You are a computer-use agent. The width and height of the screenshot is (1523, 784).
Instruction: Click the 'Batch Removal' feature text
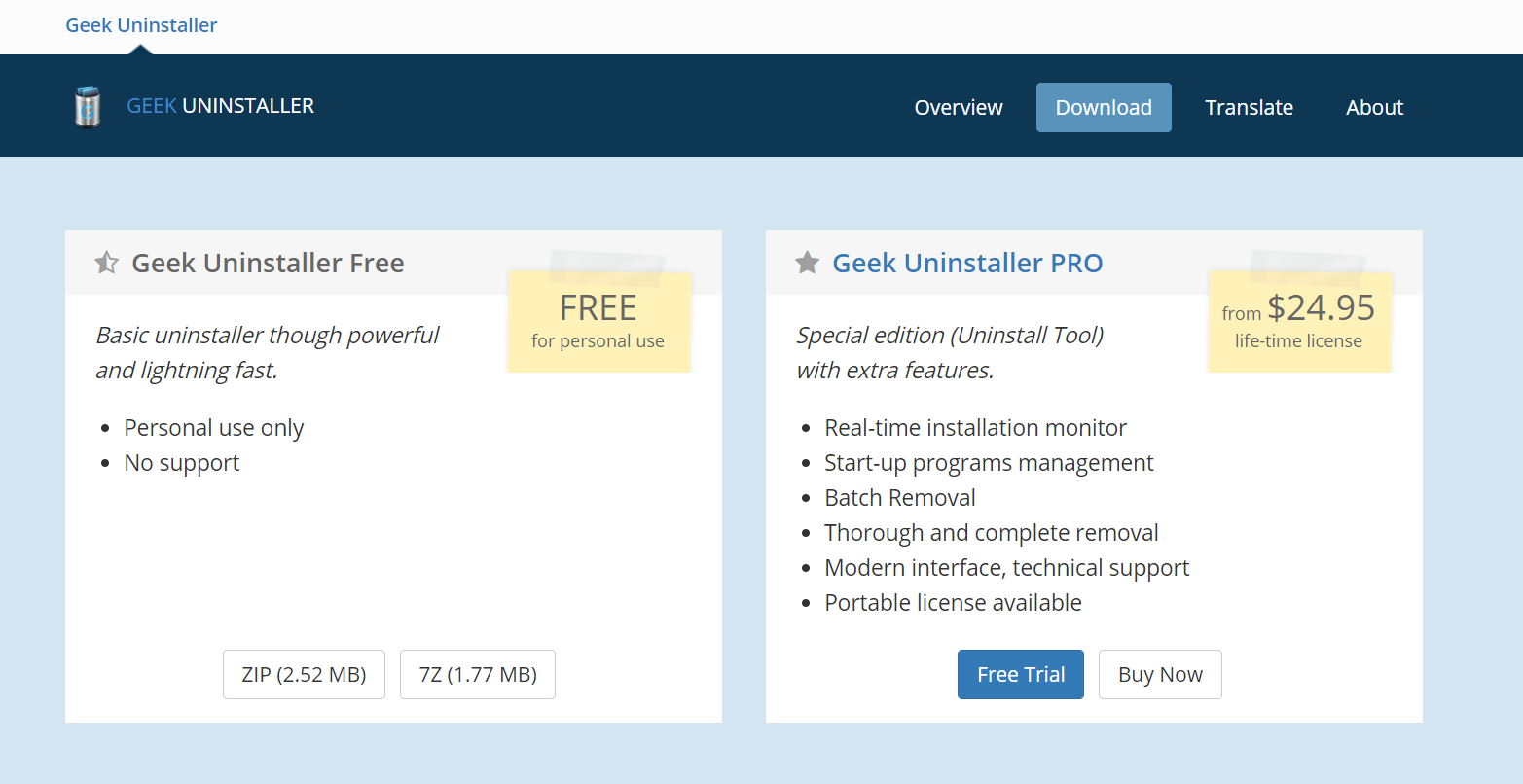point(900,498)
